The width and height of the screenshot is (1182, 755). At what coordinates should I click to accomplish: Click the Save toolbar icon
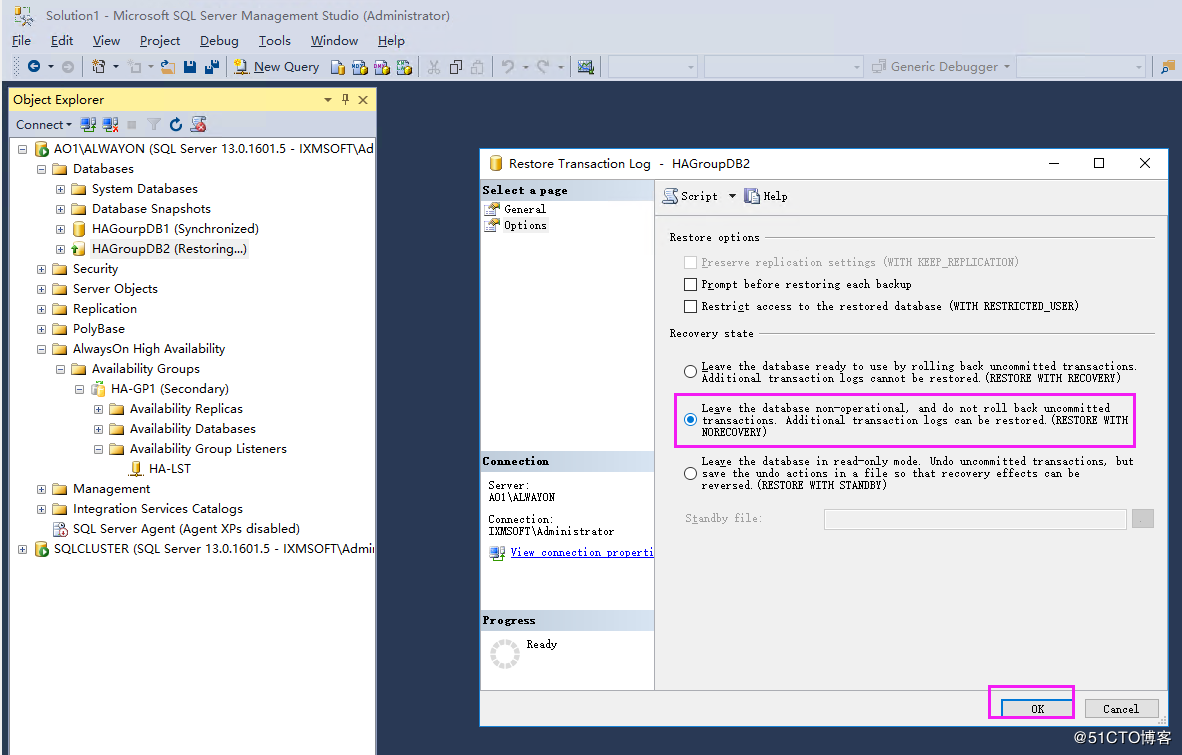189,66
